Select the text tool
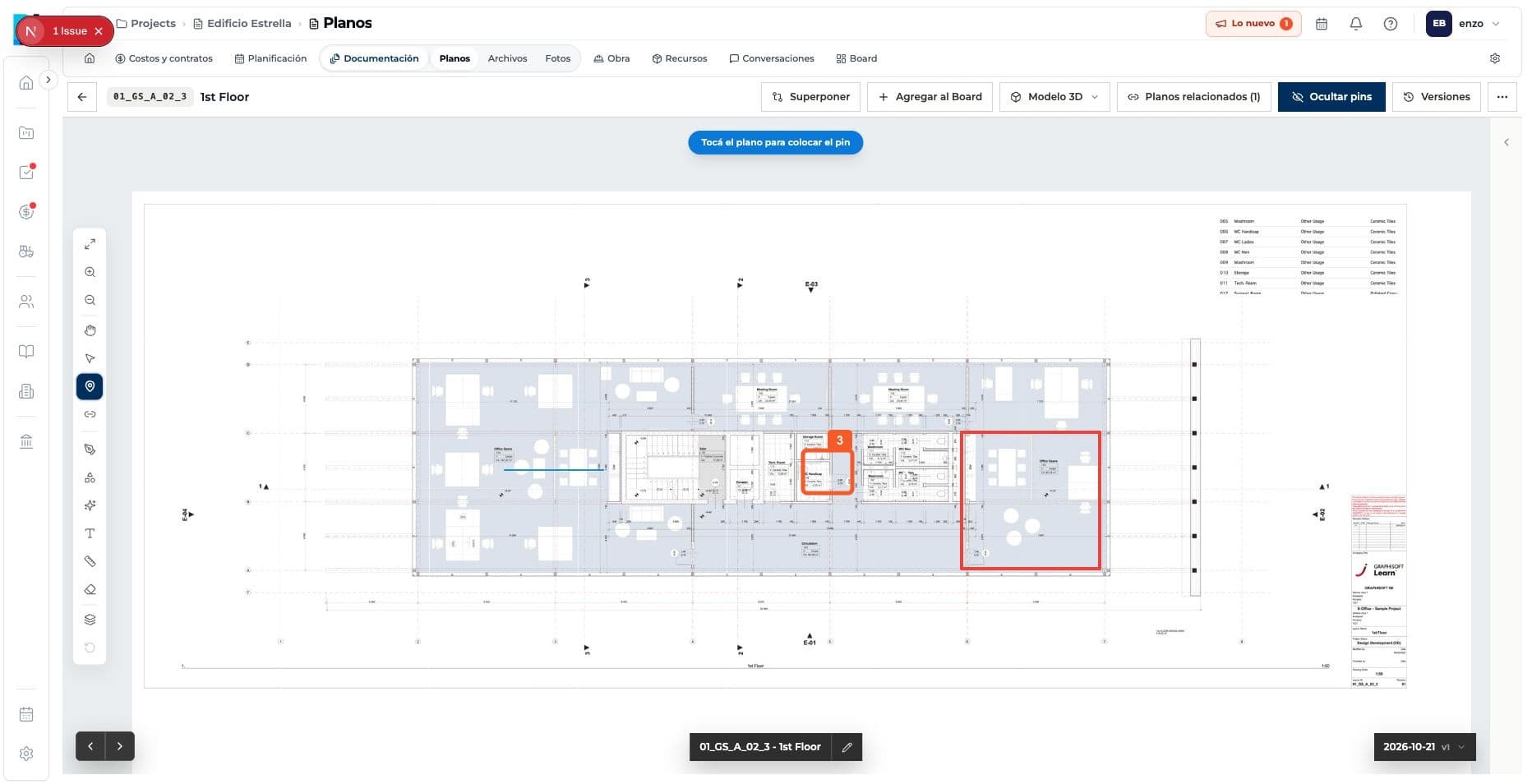The height and width of the screenshot is (784, 1532). [x=90, y=533]
